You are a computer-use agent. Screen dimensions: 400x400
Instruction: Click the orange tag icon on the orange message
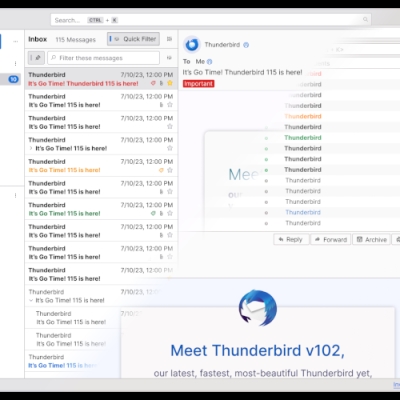coord(161,170)
